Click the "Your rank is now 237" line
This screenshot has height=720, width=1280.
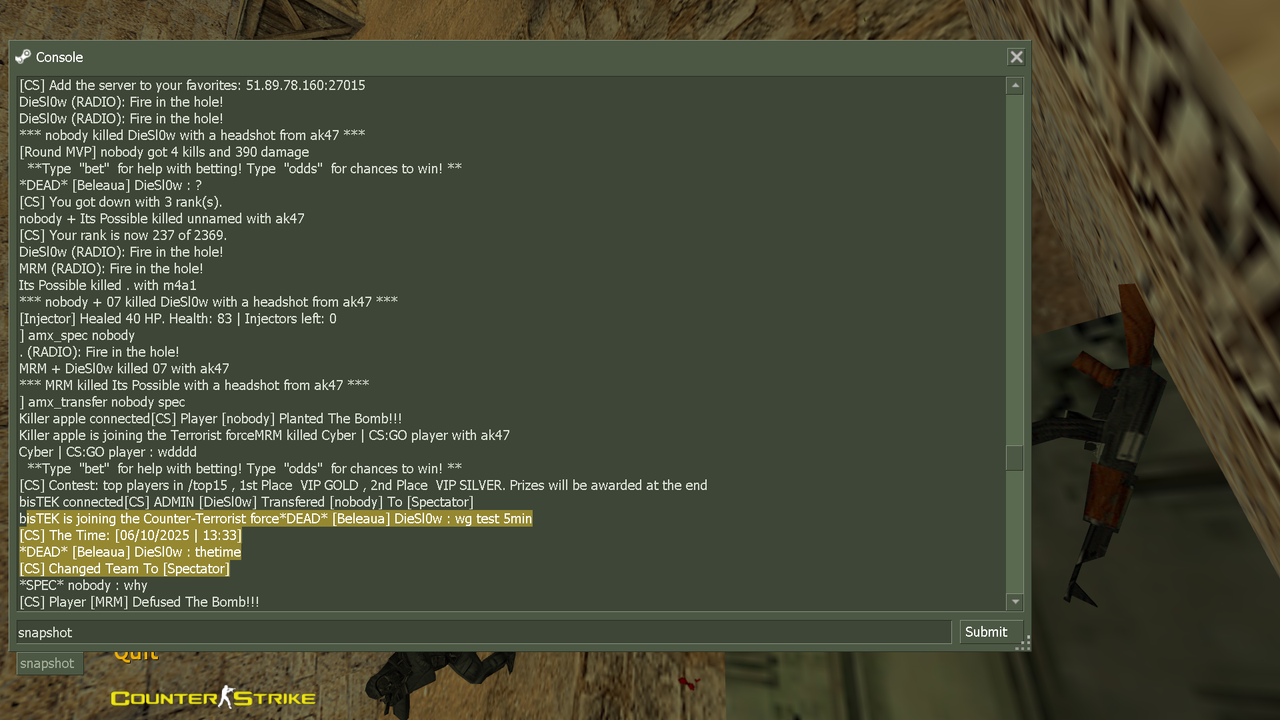coord(123,235)
